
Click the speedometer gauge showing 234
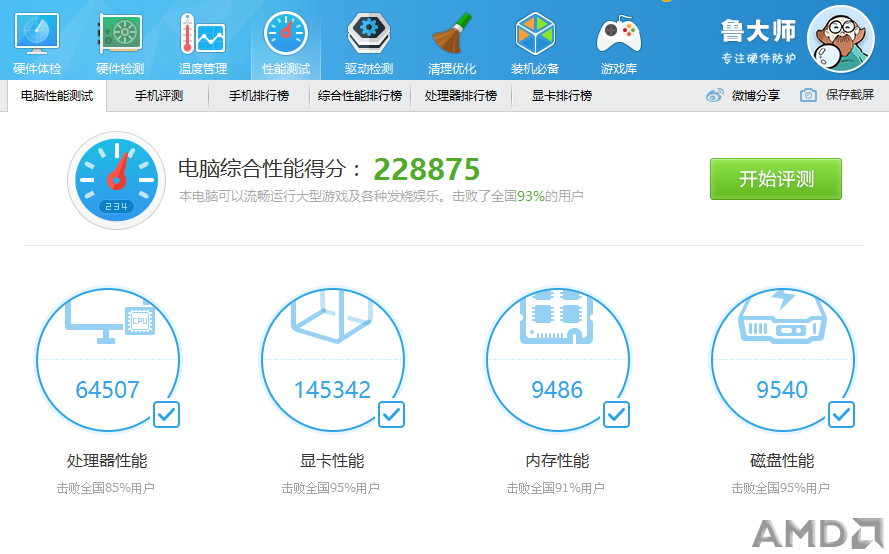(x=116, y=180)
